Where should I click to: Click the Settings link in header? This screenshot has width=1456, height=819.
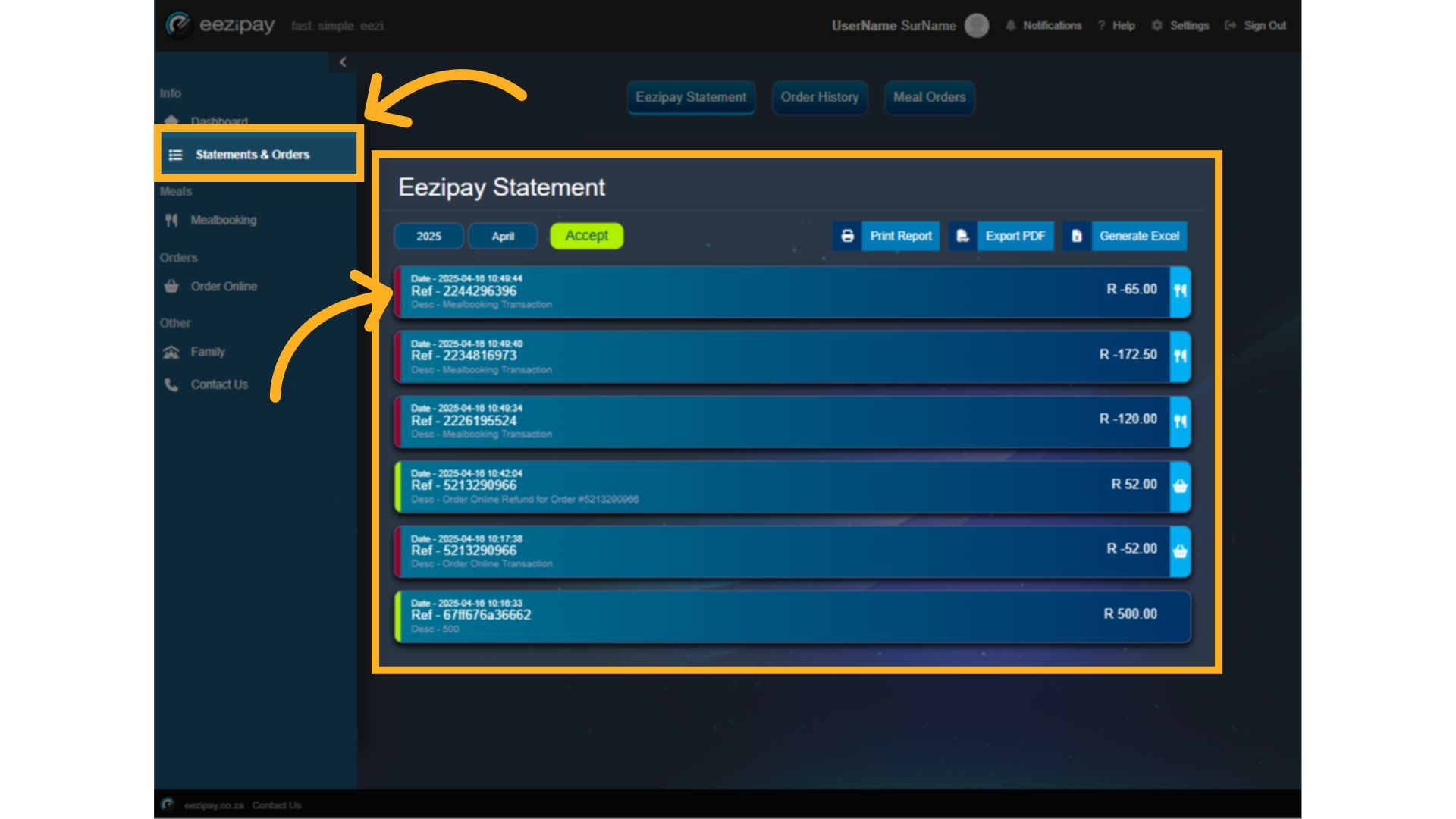click(1189, 26)
